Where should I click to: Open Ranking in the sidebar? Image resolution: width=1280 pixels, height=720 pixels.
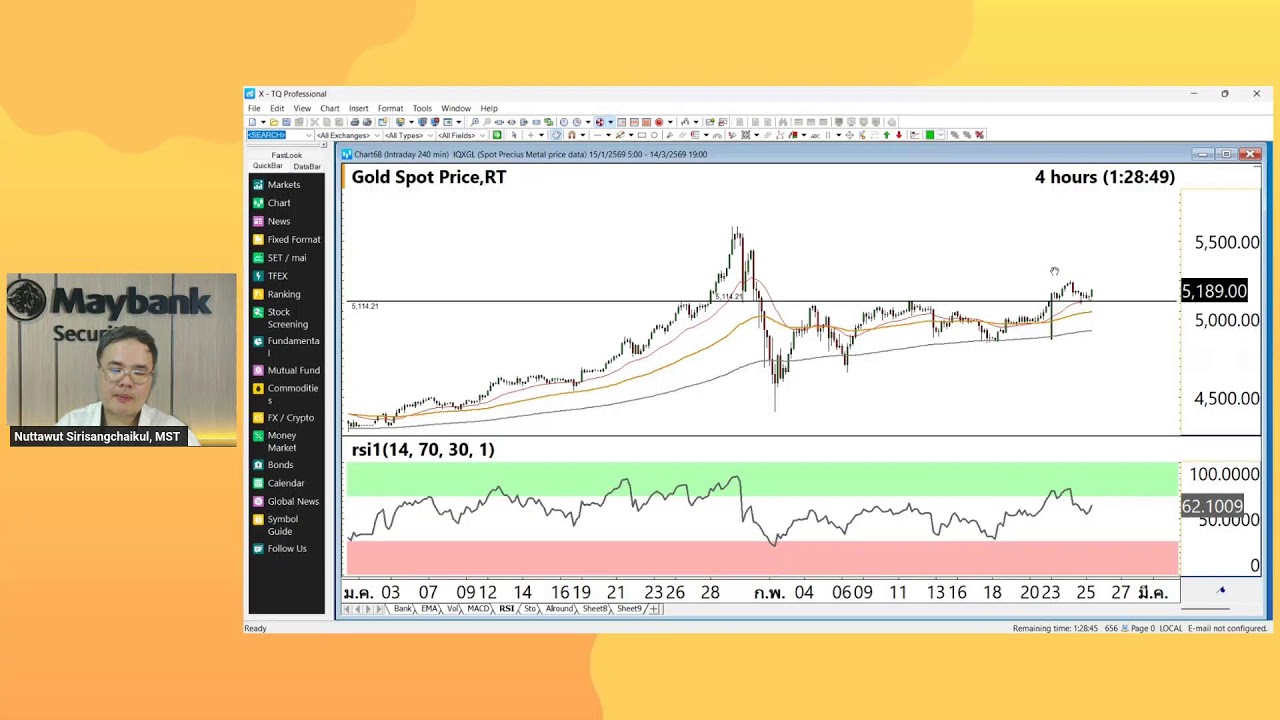277,294
